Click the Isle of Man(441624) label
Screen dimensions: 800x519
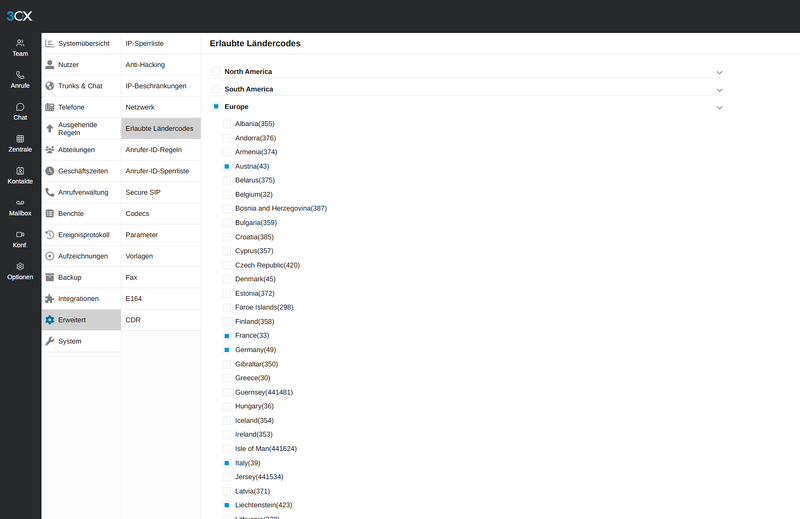pyautogui.click(x=266, y=449)
